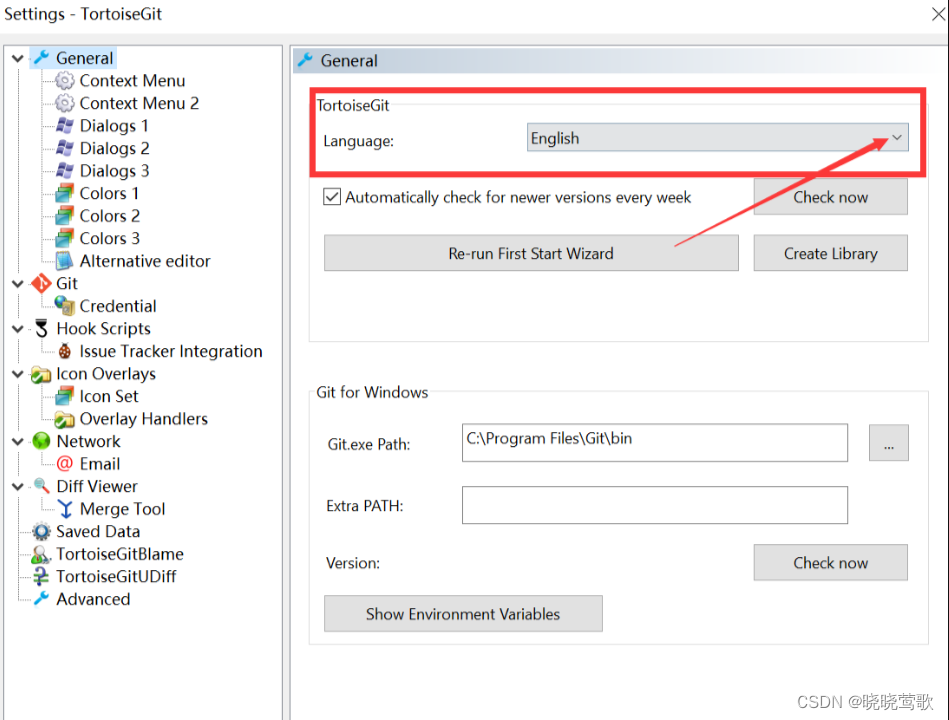Click the red @ Email icon
The image size is (949, 720).
[x=65, y=464]
